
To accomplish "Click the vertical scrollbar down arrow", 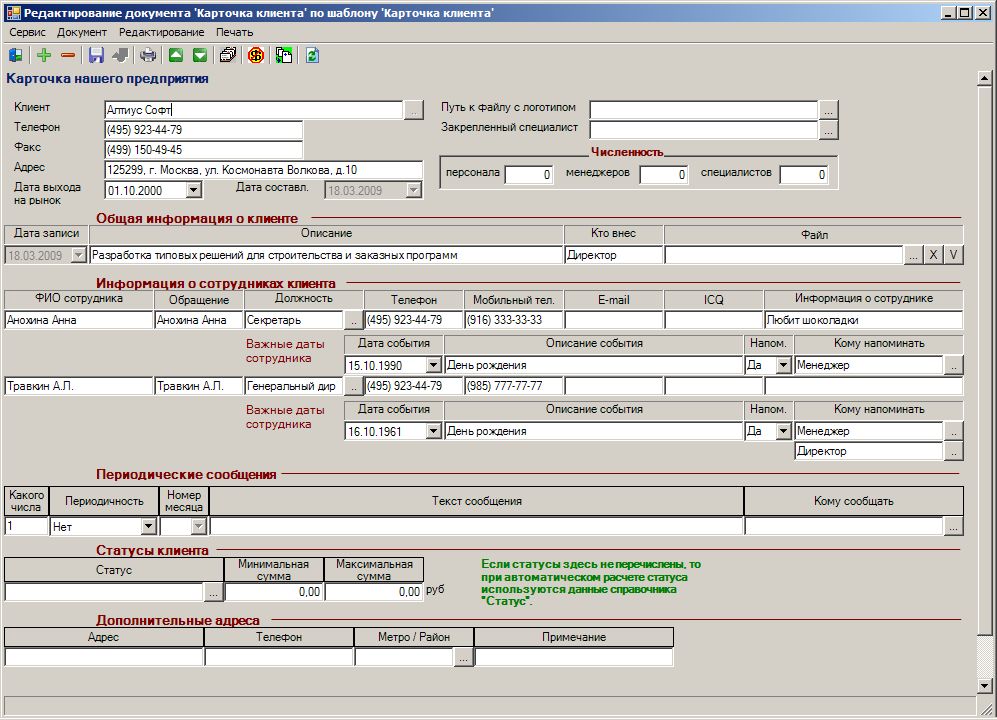I will [984, 686].
